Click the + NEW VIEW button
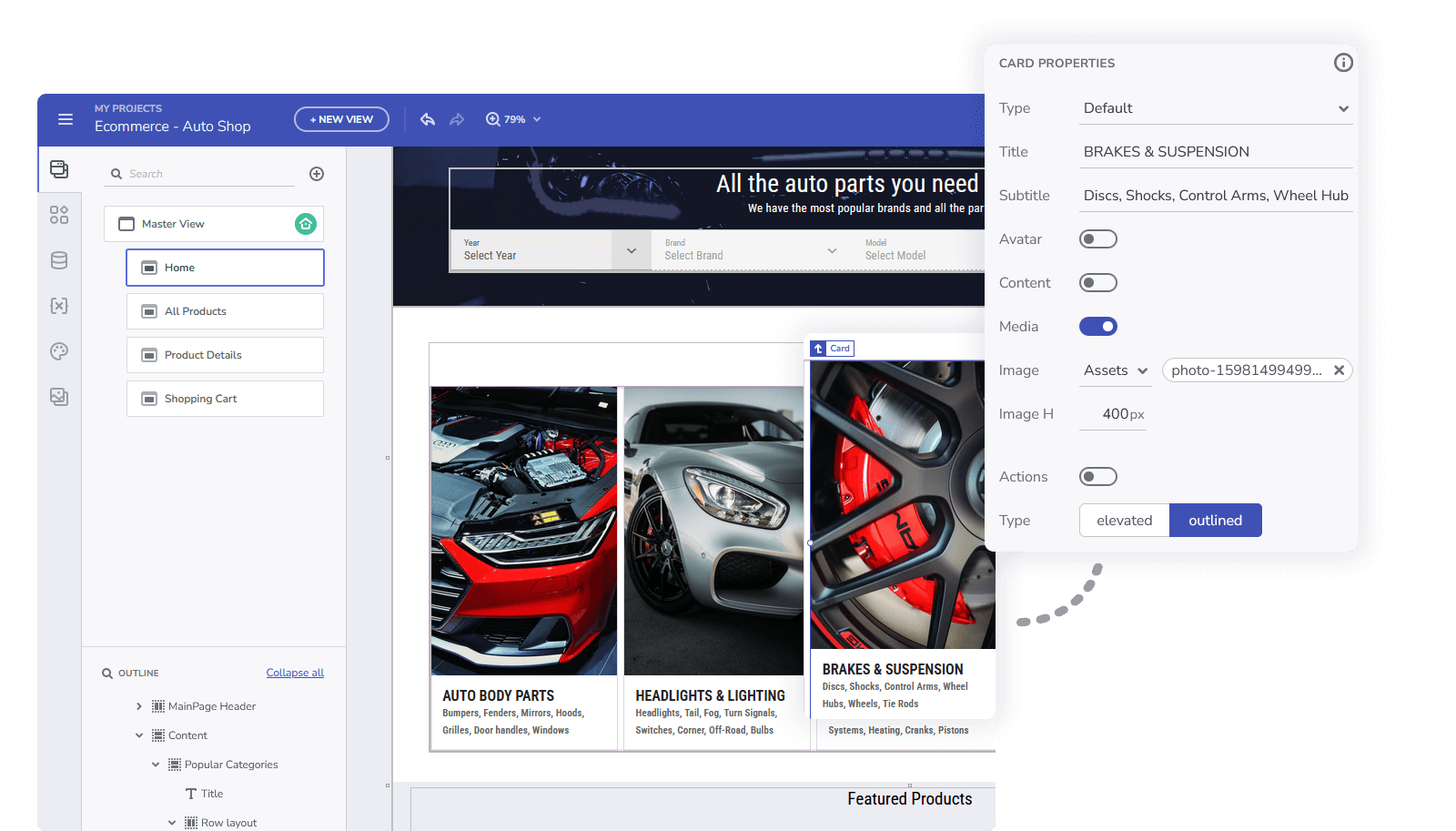 [x=341, y=119]
